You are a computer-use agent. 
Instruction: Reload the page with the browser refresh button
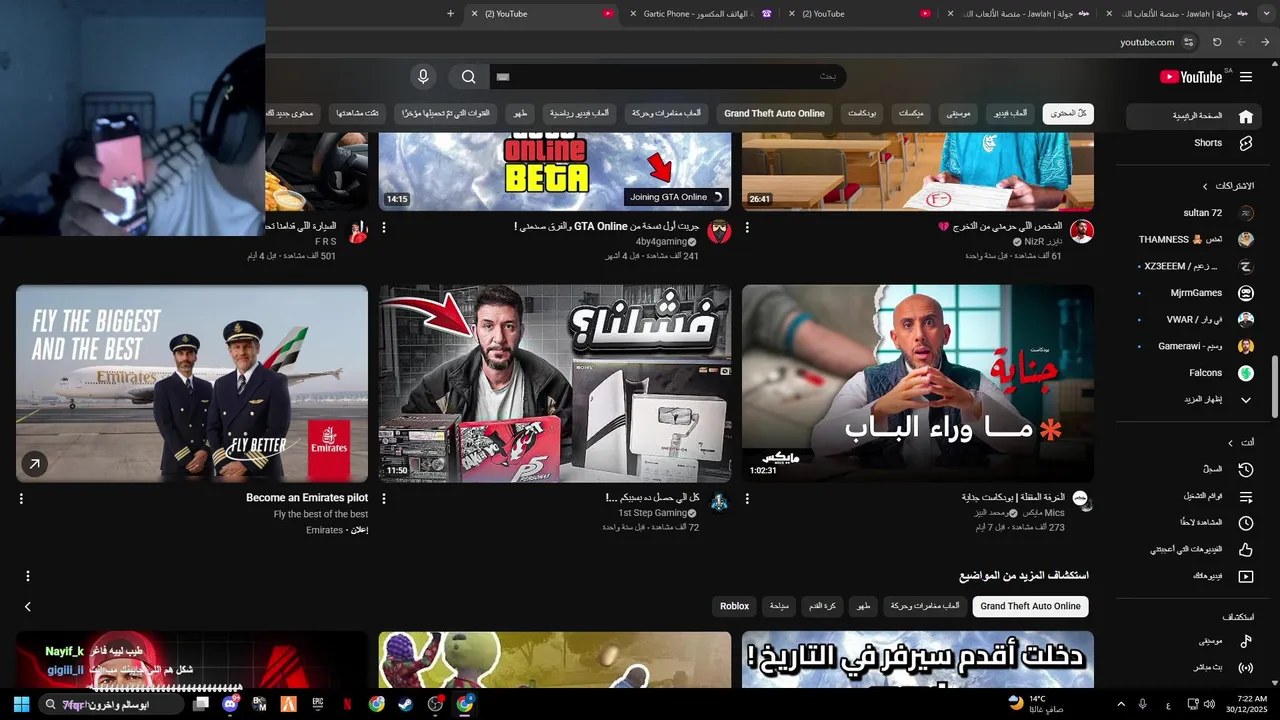click(1217, 42)
